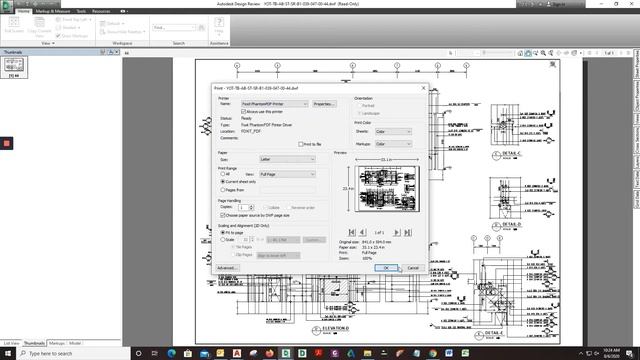640x360 pixels.
Task: Switch to Home ribbon tab
Action: tap(23, 11)
